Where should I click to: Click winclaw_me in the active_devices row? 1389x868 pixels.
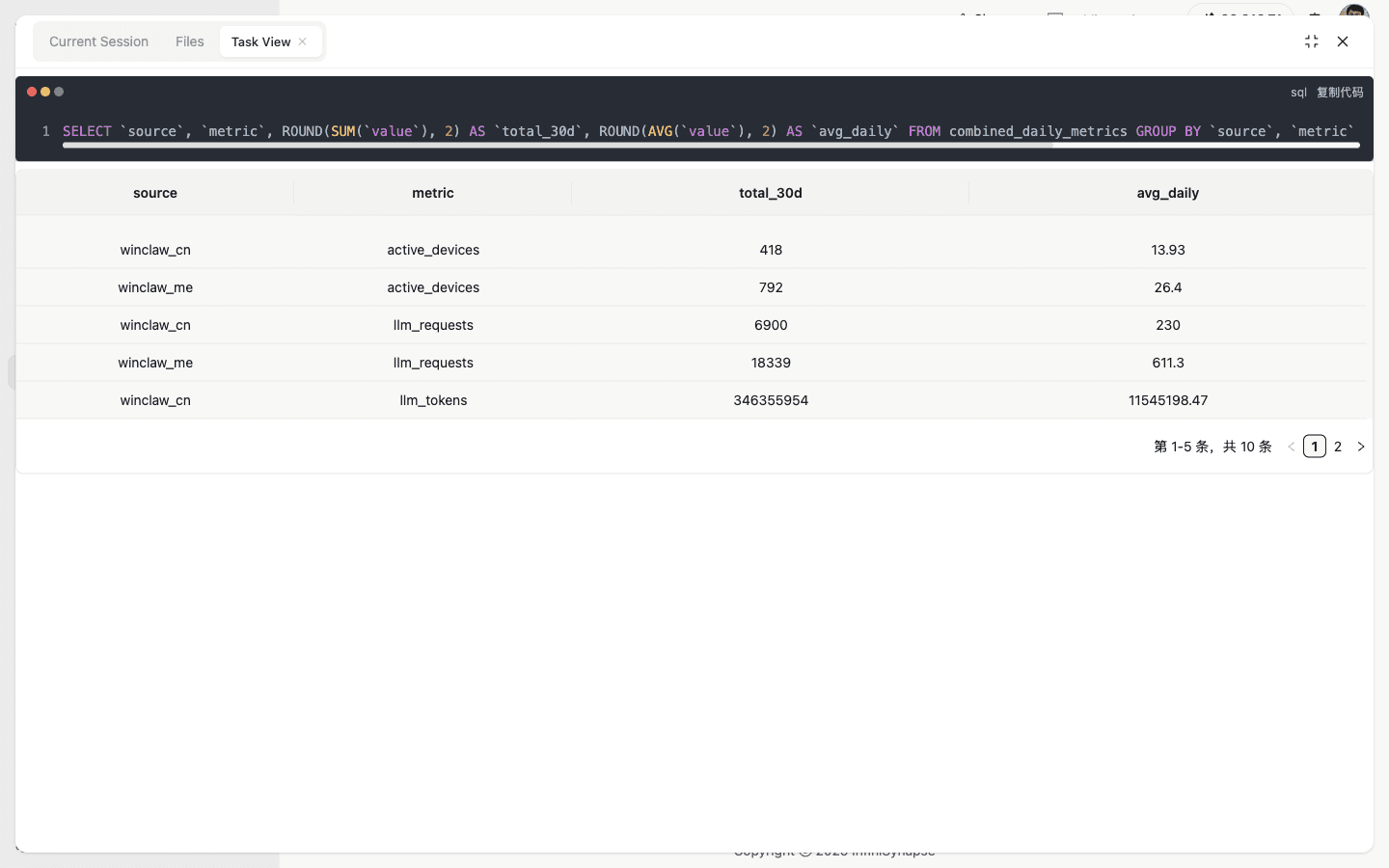tap(155, 287)
